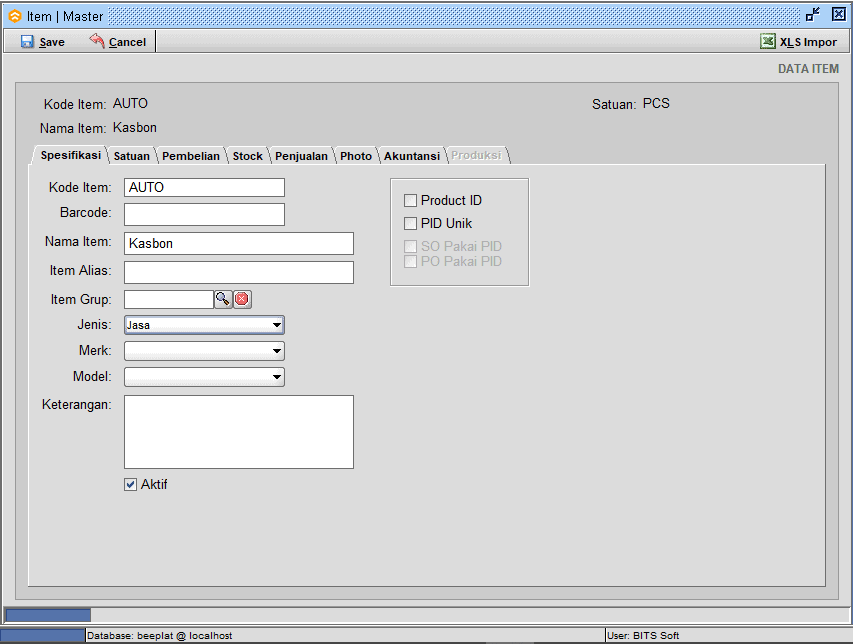Clear Item Grup with red delete icon

click(242, 299)
